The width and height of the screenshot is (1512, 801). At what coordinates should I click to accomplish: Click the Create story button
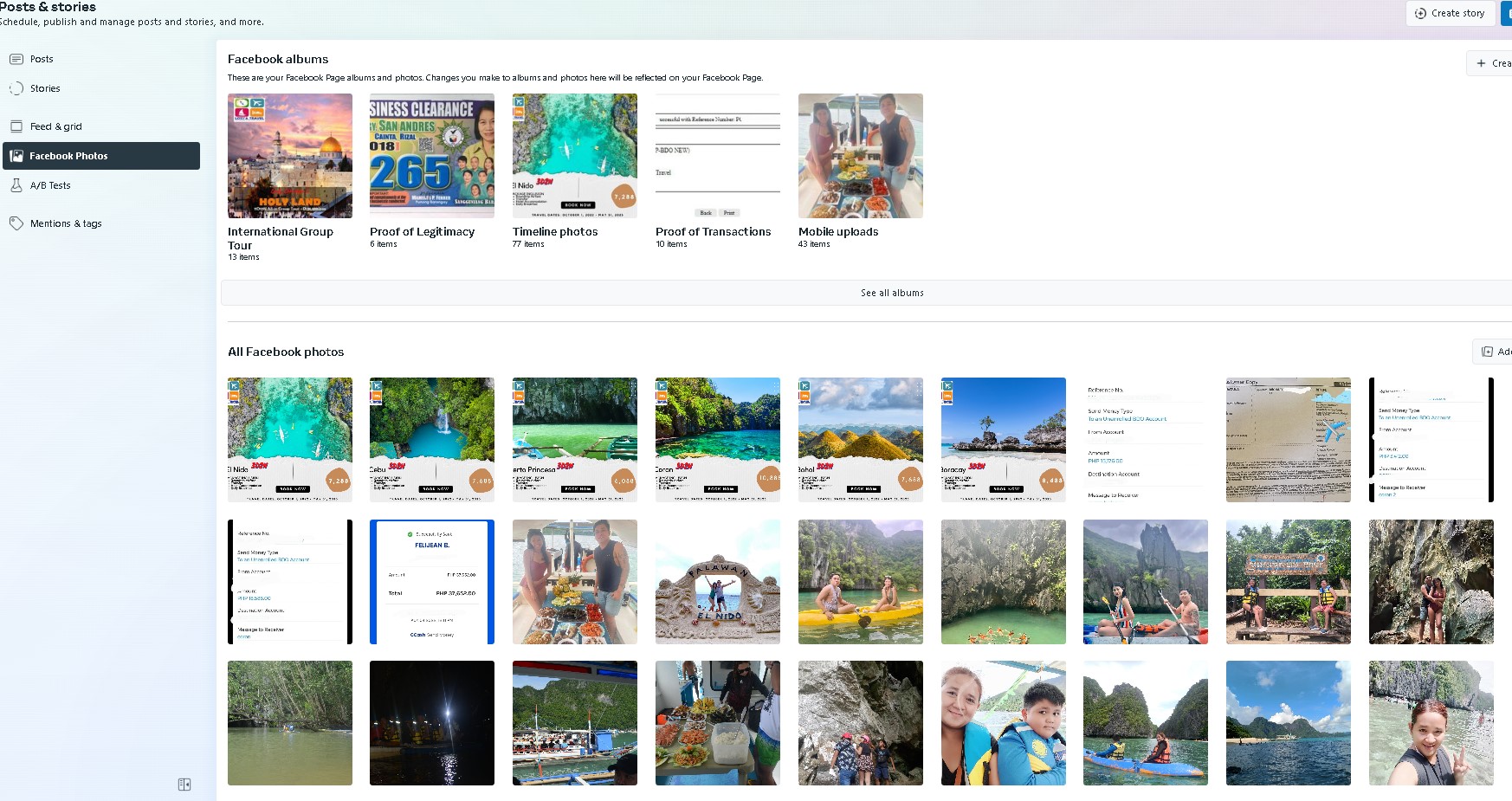pyautogui.click(x=1451, y=13)
